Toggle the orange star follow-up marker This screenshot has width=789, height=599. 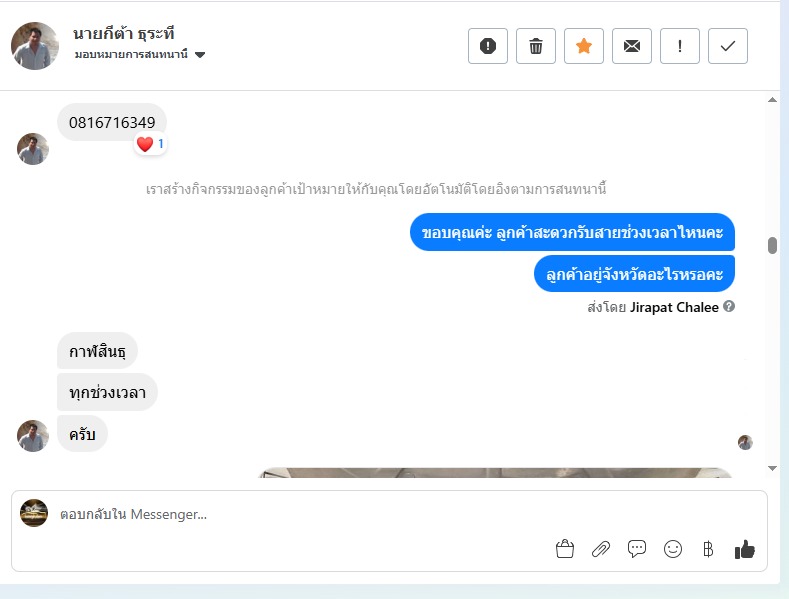[x=584, y=46]
